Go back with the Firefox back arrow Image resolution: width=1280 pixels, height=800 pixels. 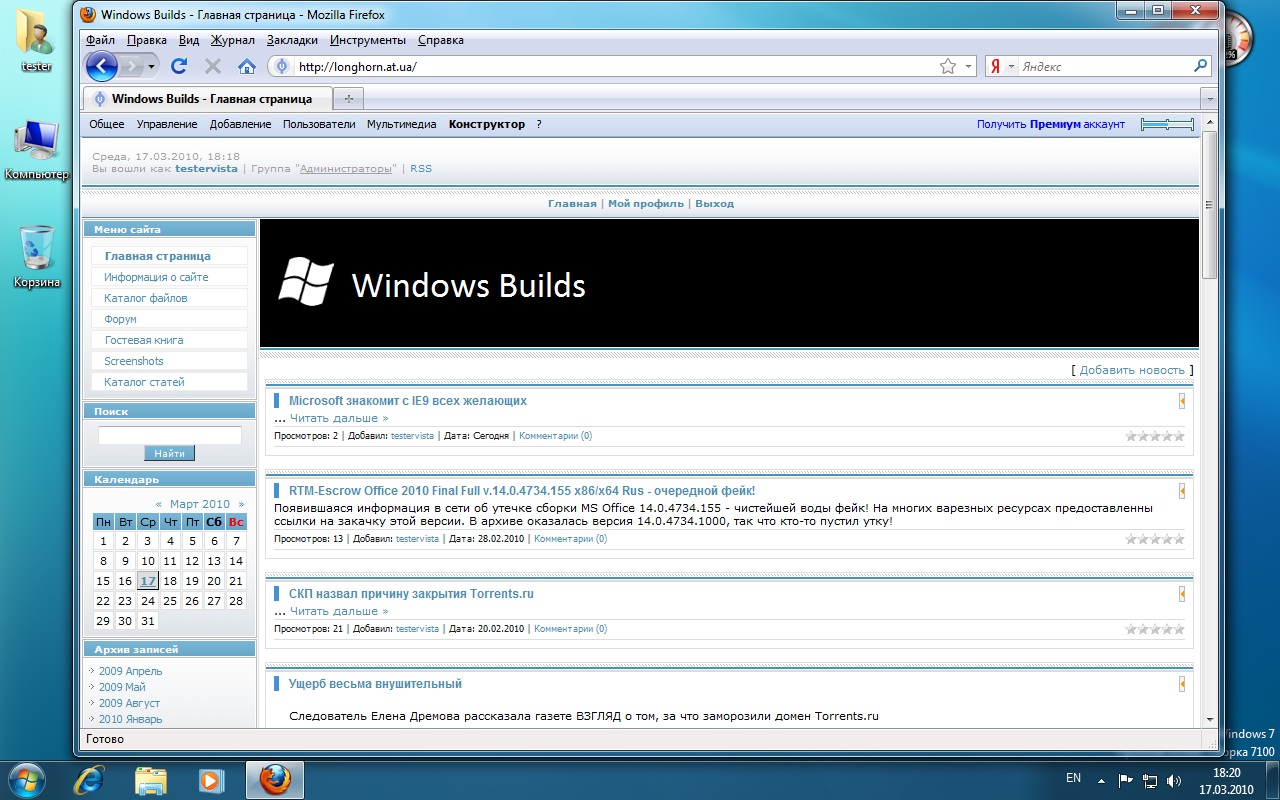(102, 66)
